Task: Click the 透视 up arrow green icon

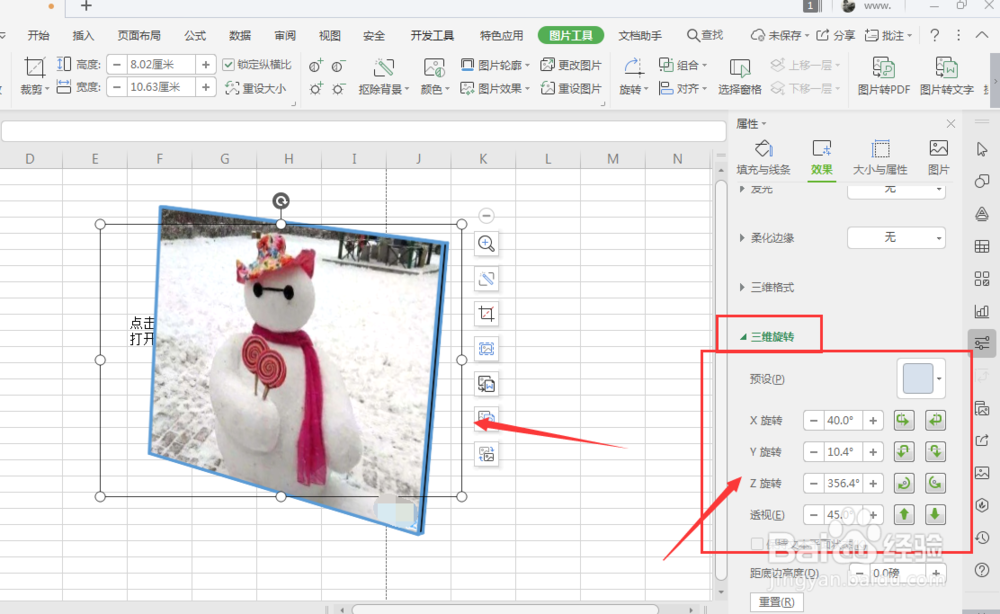Action: [x=904, y=515]
